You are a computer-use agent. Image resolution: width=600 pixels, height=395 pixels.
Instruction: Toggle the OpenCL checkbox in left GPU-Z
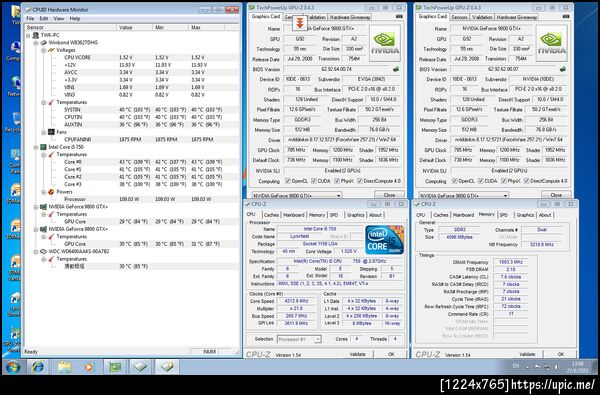pos(289,181)
